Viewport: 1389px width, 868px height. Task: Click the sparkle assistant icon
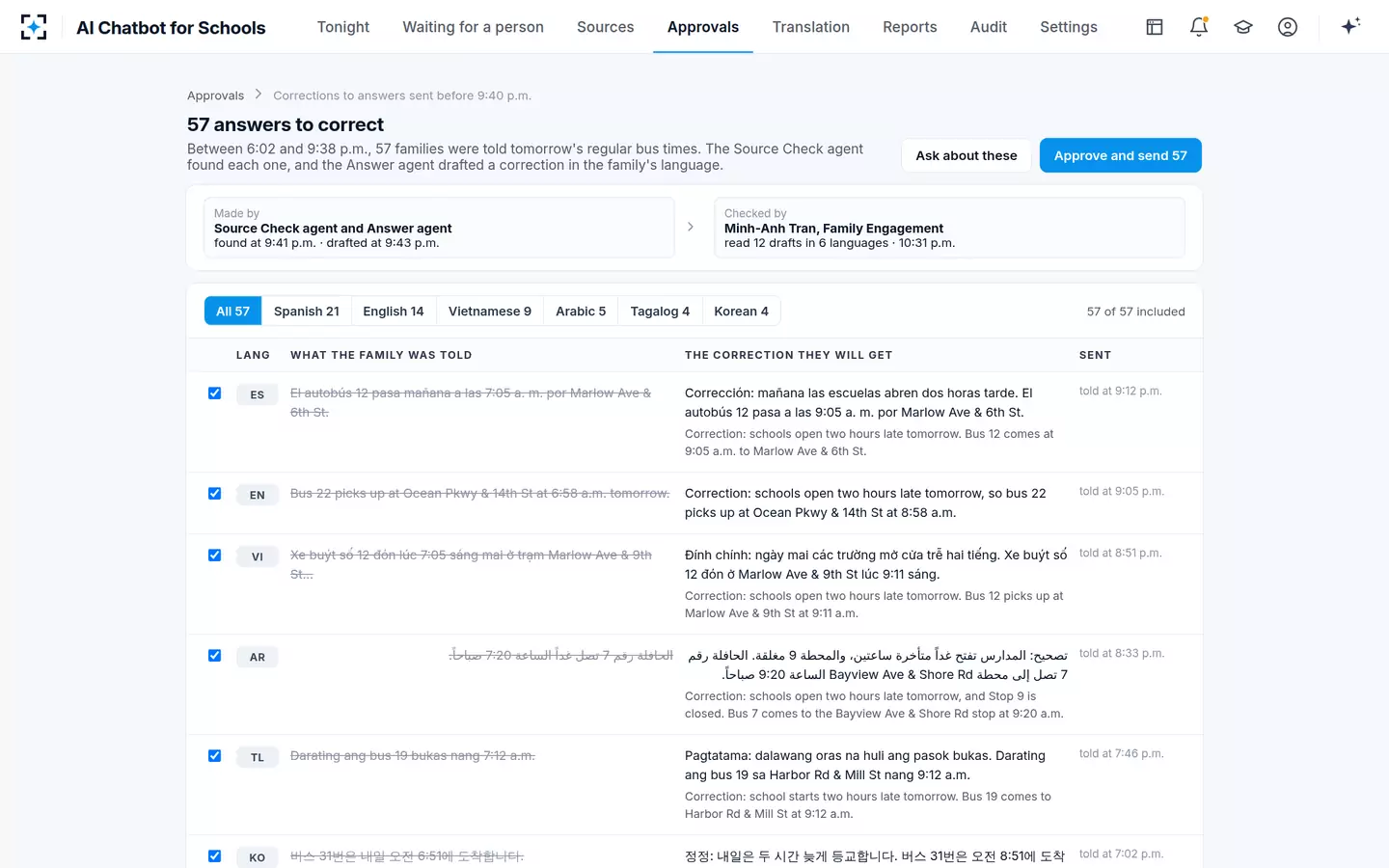1350,26
